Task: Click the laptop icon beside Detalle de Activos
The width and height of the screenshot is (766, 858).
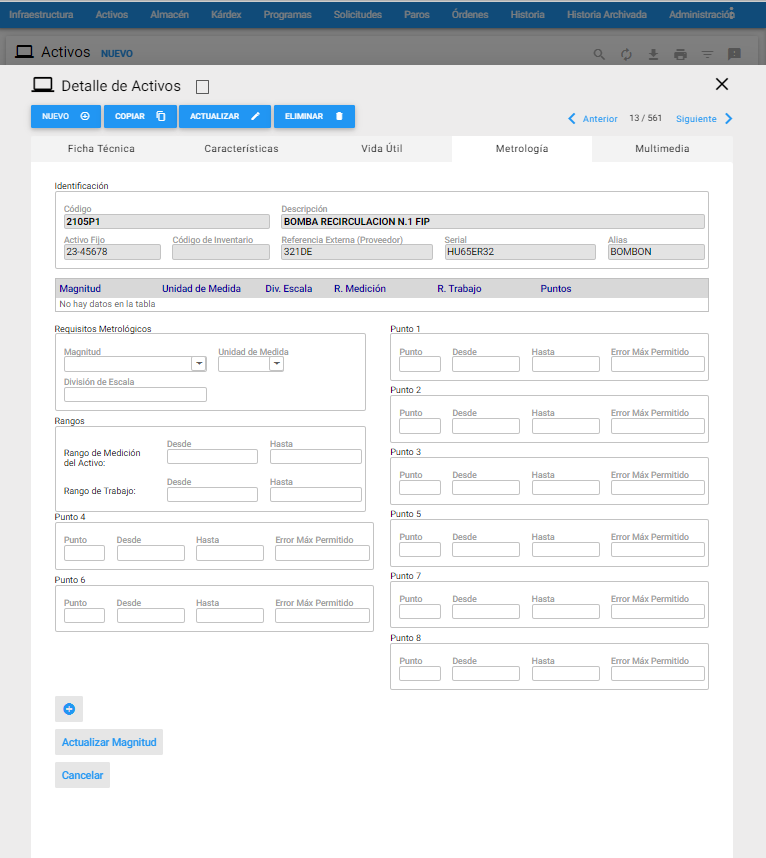Action: (43, 85)
